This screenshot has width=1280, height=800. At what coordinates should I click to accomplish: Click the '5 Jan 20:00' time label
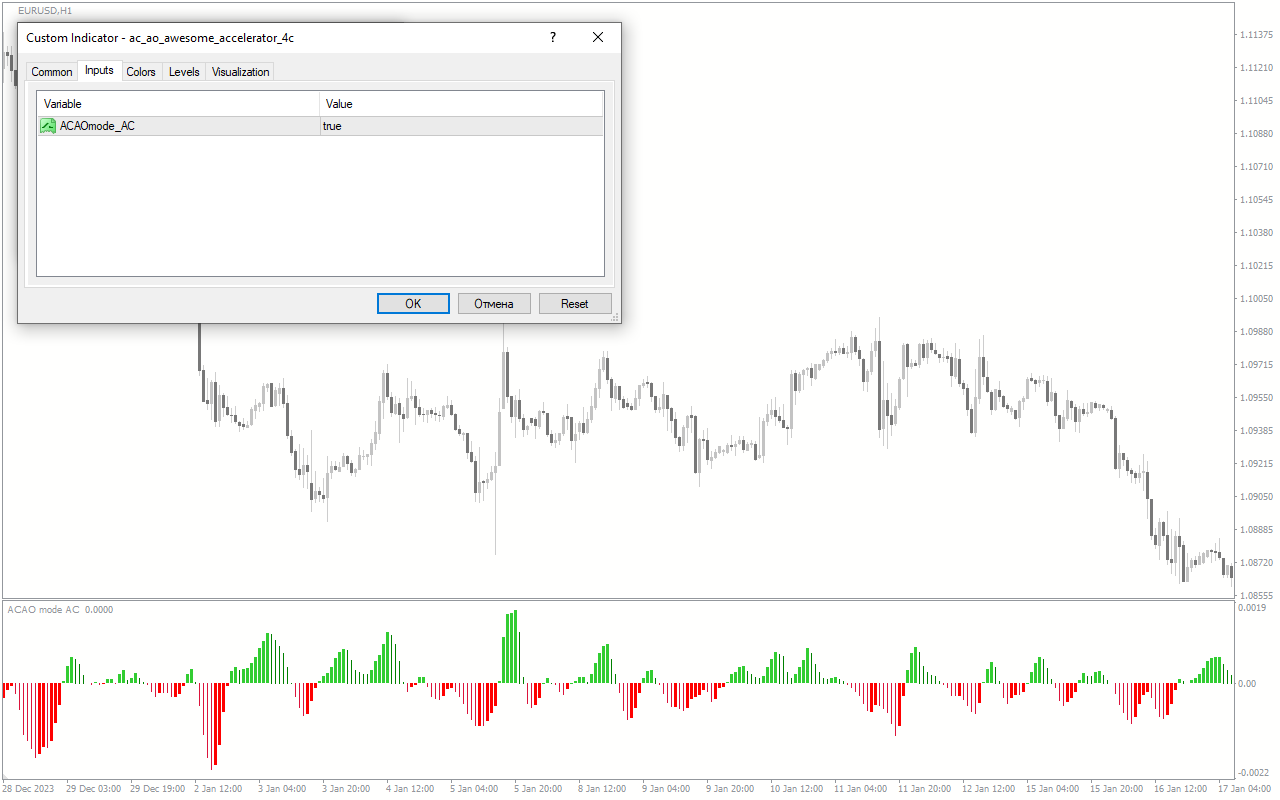tap(539, 789)
